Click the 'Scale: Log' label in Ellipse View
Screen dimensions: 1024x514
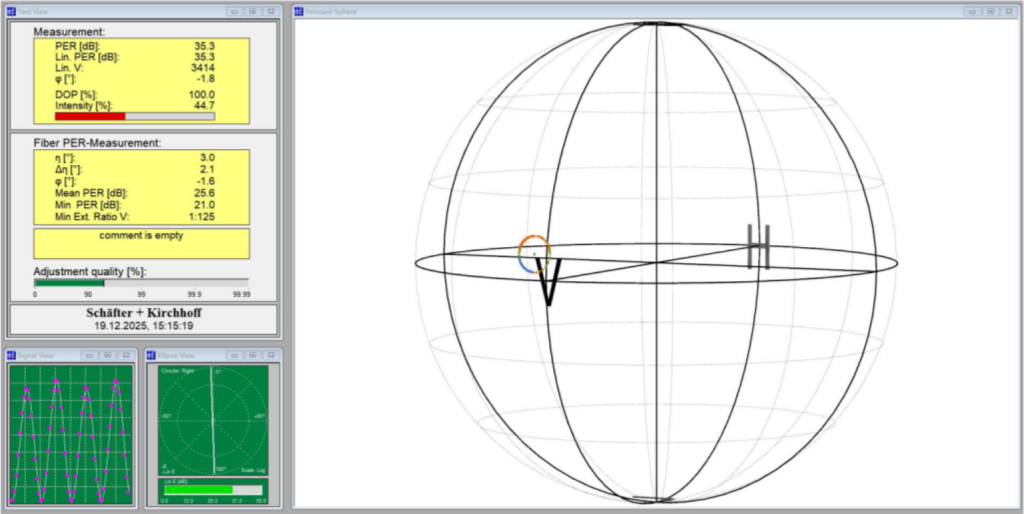tap(253, 471)
